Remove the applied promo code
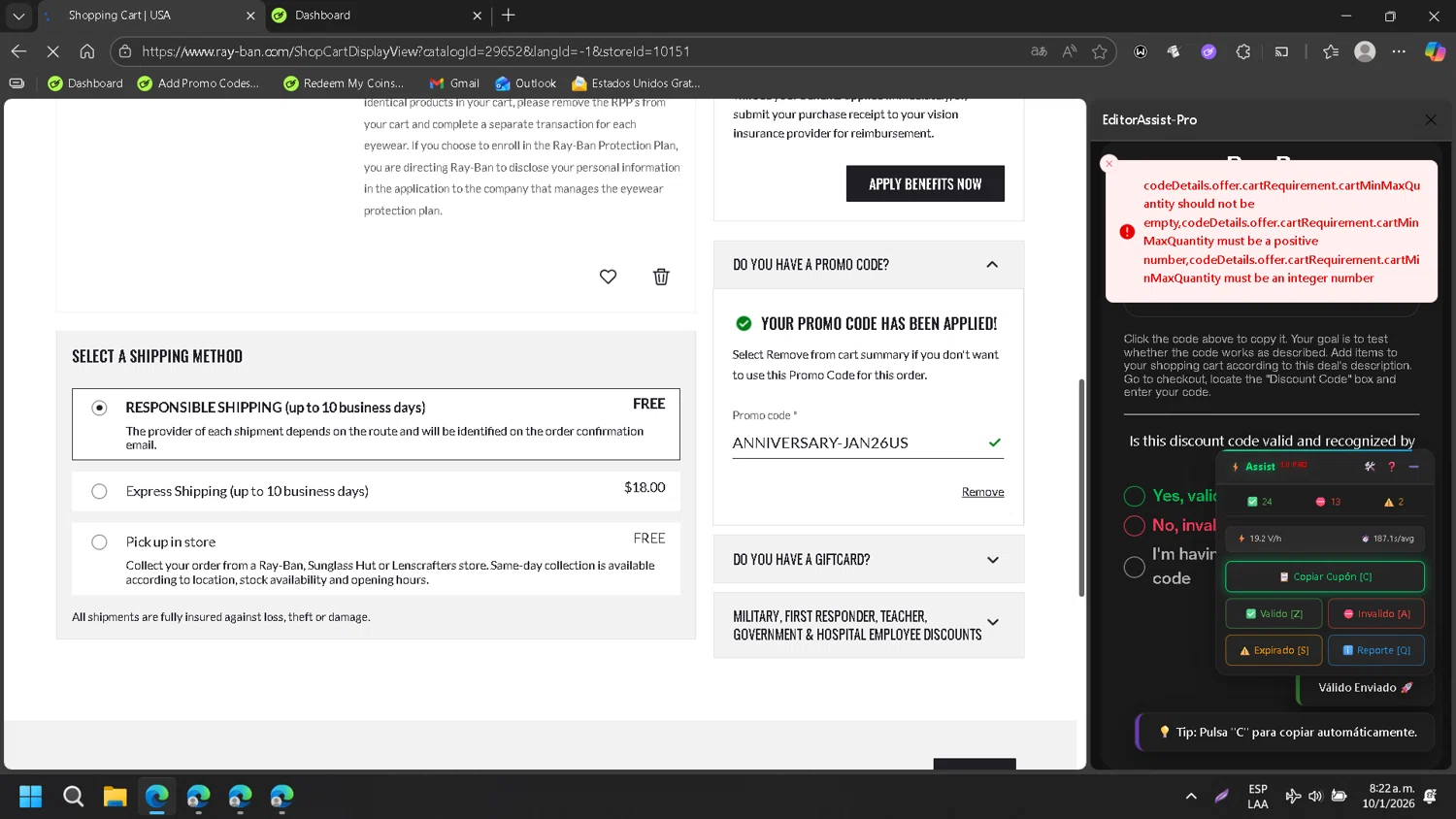Image resolution: width=1456 pixels, height=819 pixels. (982, 492)
